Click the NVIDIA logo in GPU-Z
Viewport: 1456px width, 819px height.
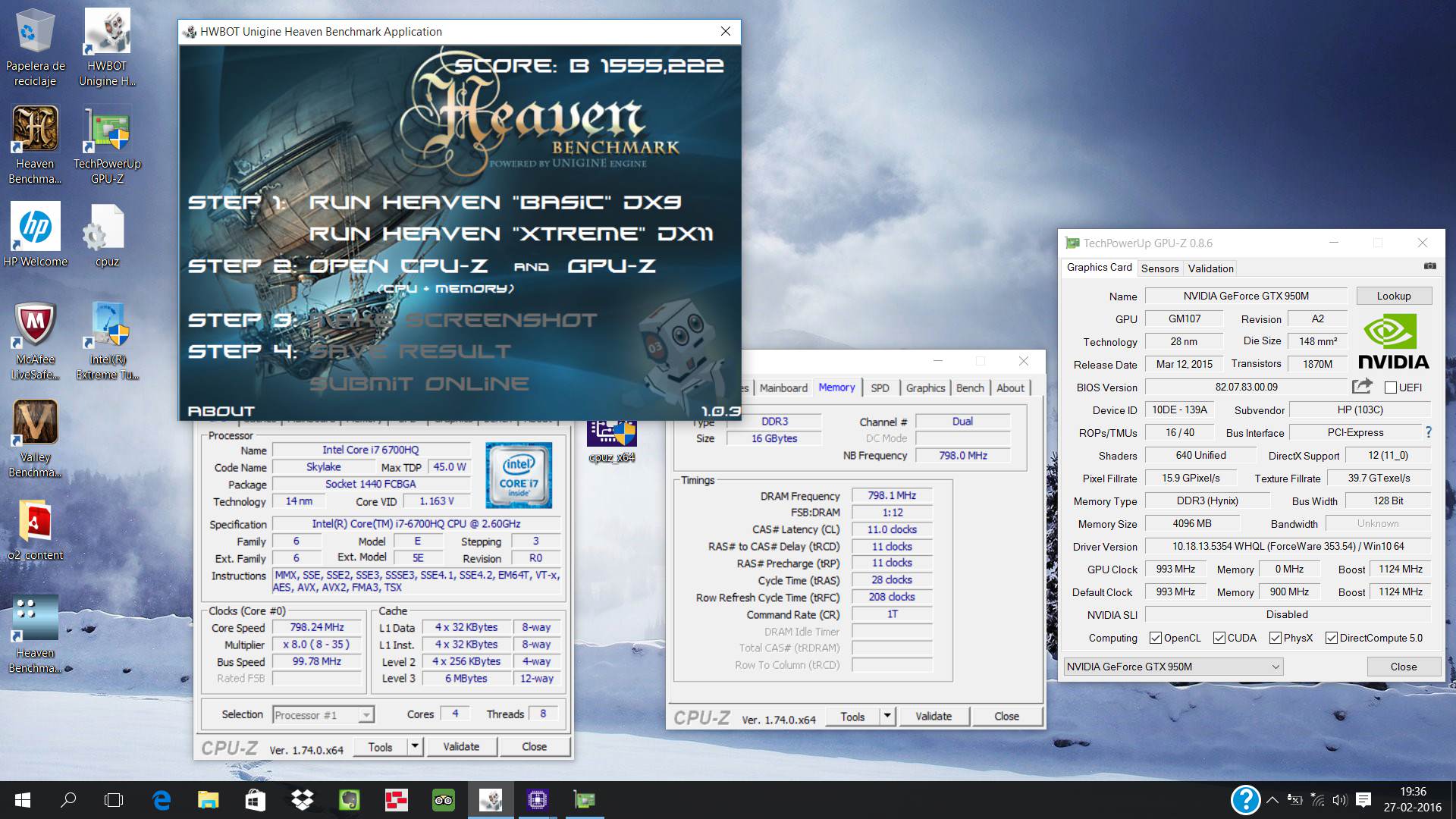pos(1393,341)
